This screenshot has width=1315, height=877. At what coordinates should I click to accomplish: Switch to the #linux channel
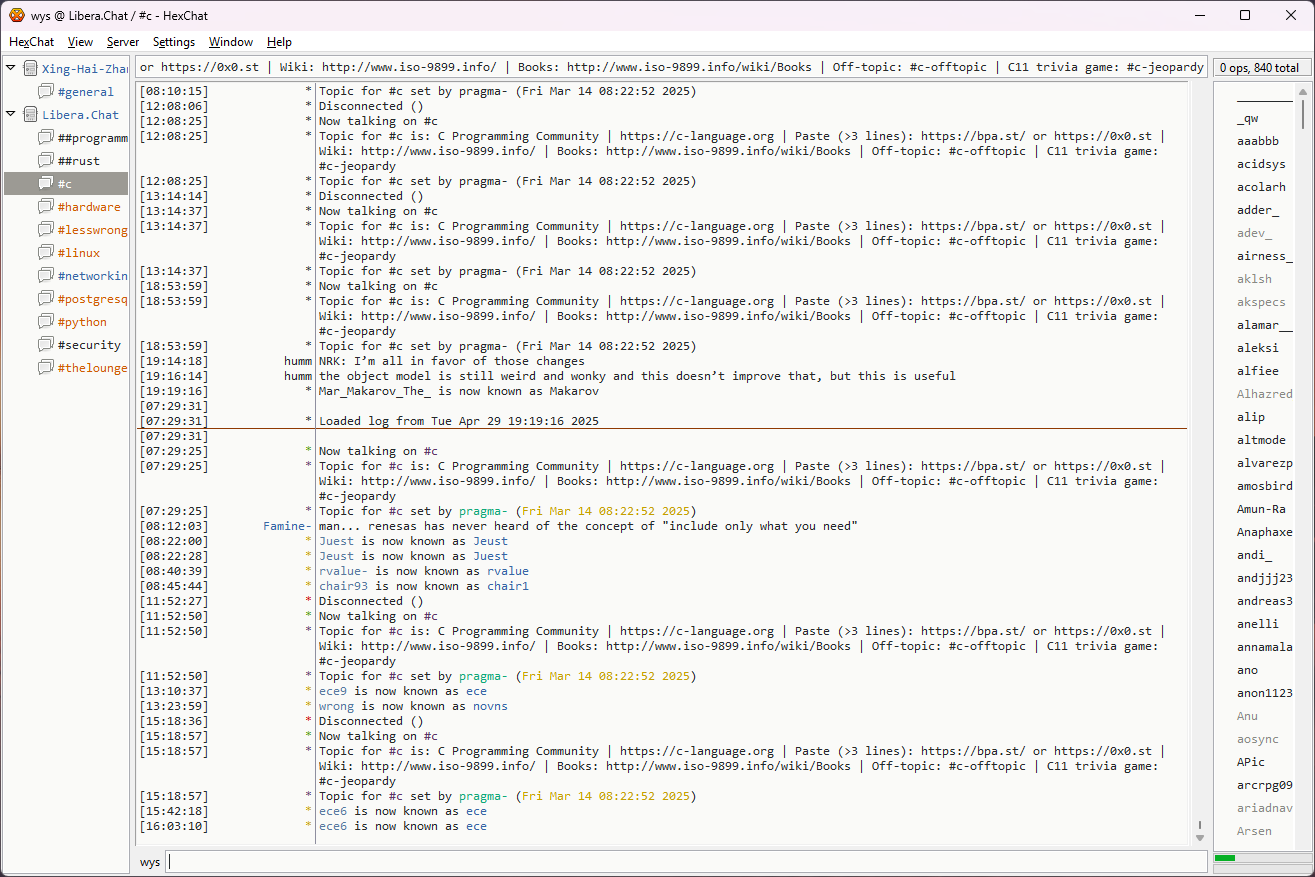point(79,253)
